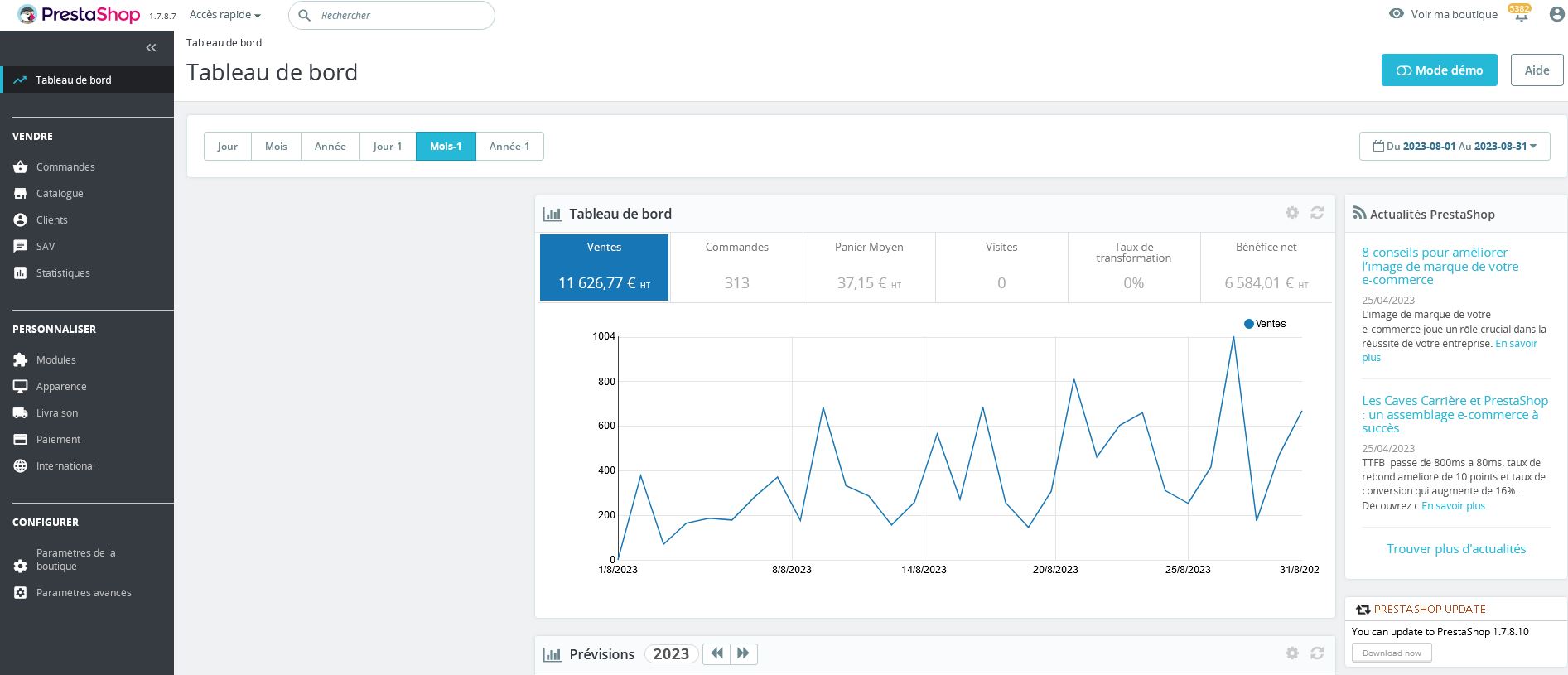Click the Paramètres avancés icon
Image resolution: width=1568 pixels, height=675 pixels.
[x=21, y=593]
